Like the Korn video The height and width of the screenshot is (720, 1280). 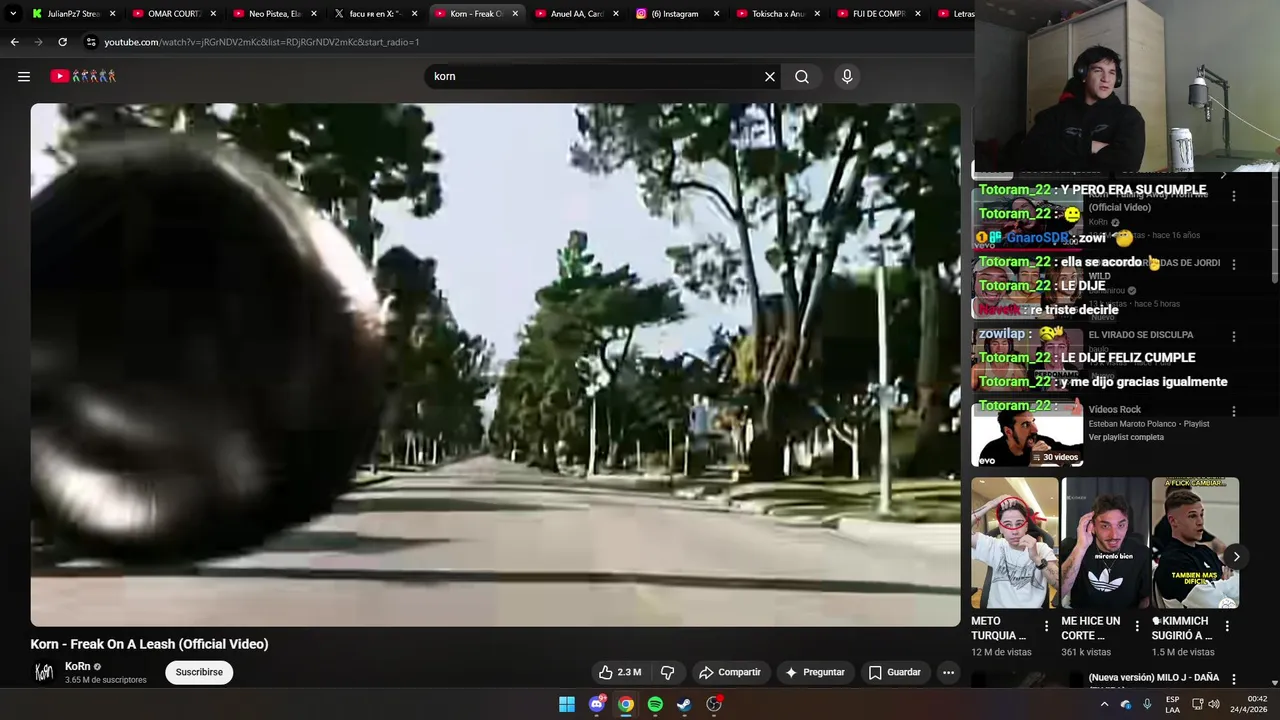click(x=620, y=672)
